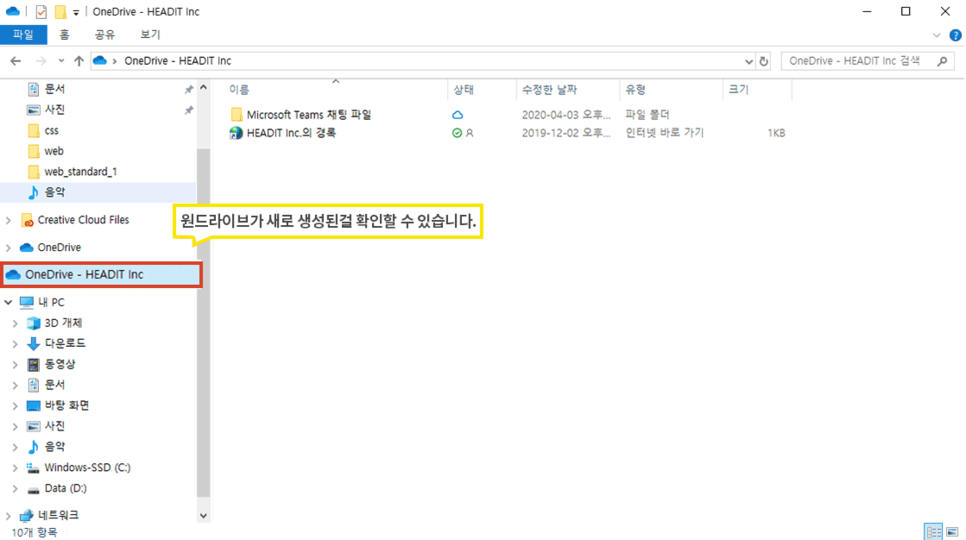The image size is (966, 540).
Task: Switch to the 보기 ribbon tab
Action: pos(150,35)
